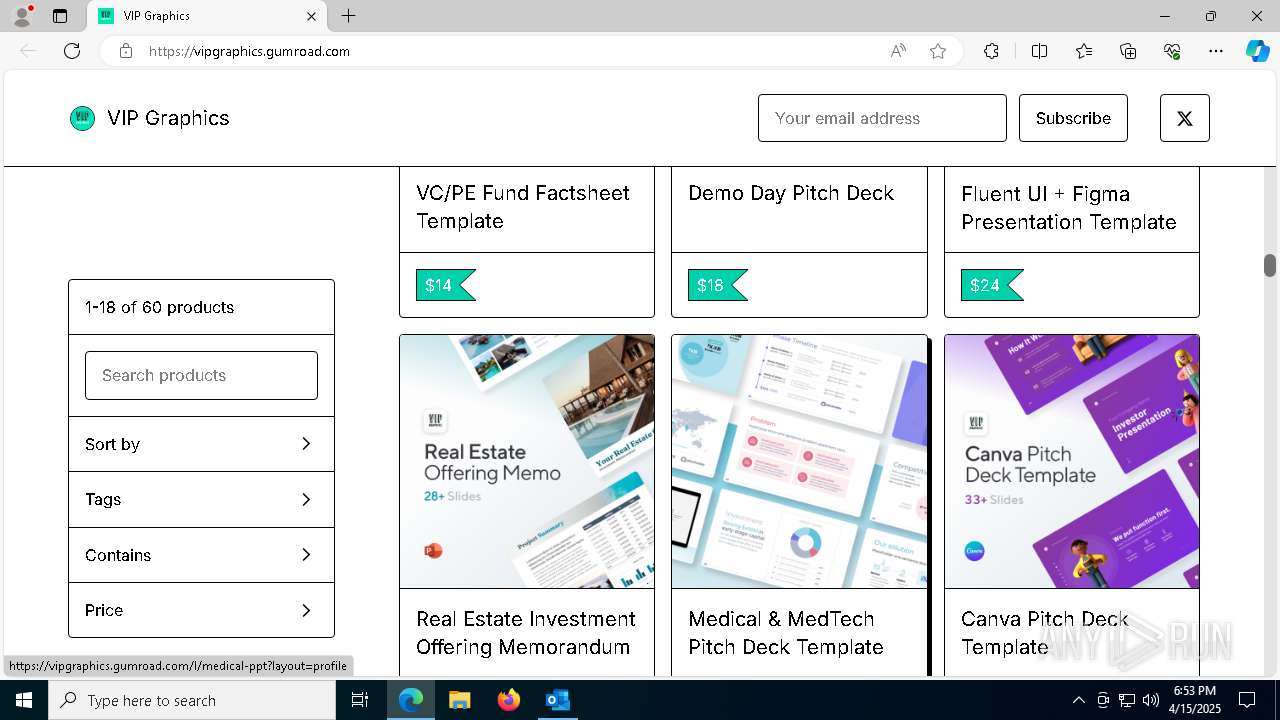Click the browser address bar URL

pos(250,51)
